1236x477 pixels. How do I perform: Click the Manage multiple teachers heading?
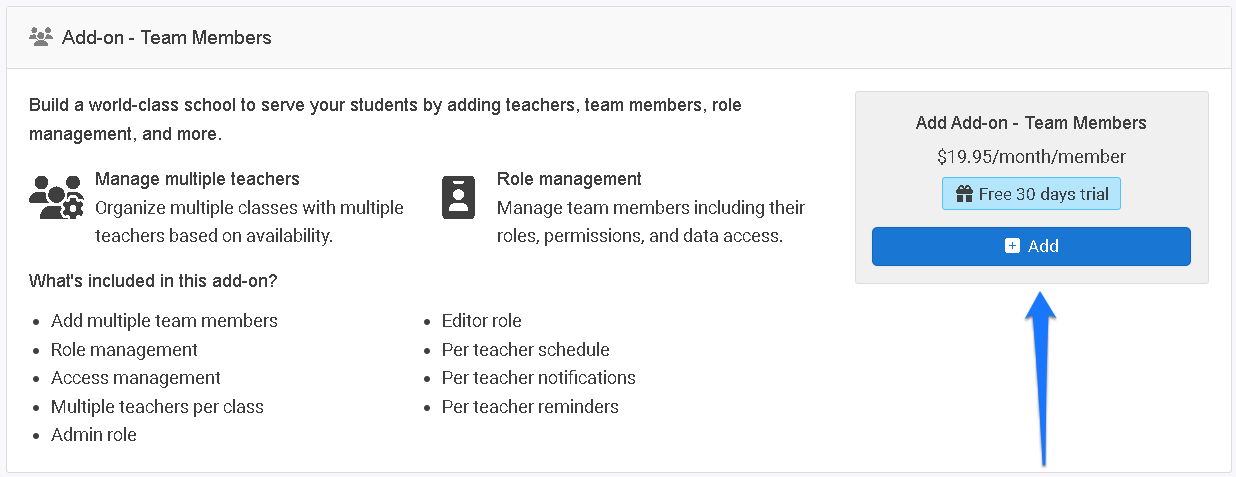197,179
